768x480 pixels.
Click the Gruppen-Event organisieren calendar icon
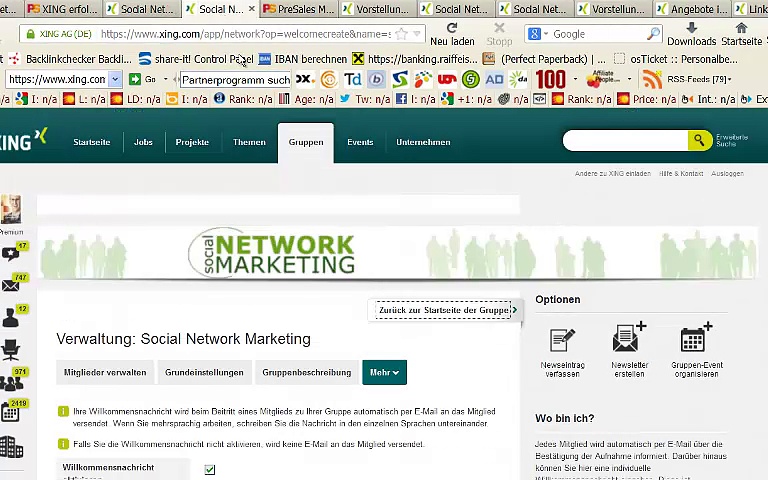click(x=696, y=339)
